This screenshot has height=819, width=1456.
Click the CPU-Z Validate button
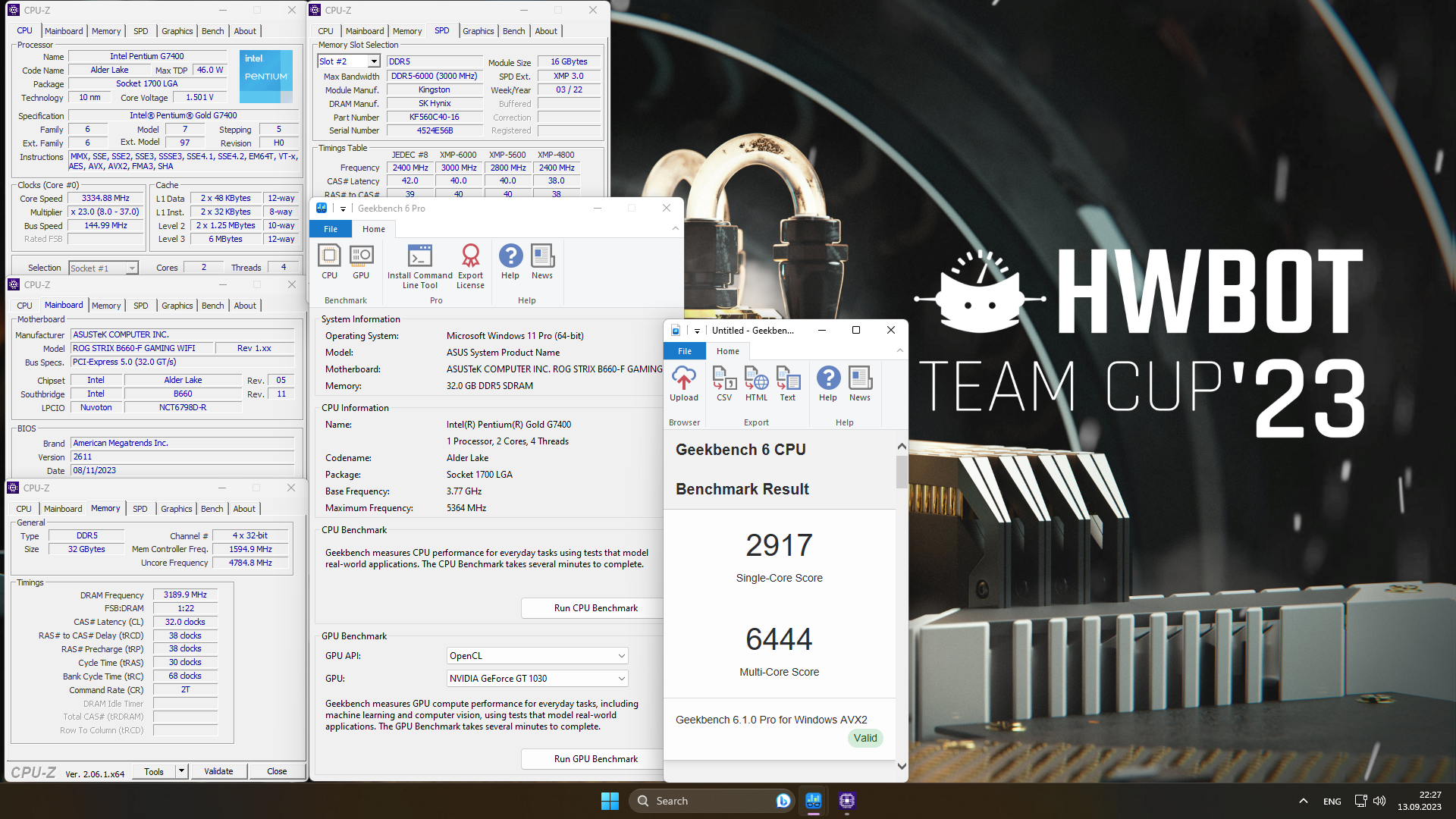218,771
